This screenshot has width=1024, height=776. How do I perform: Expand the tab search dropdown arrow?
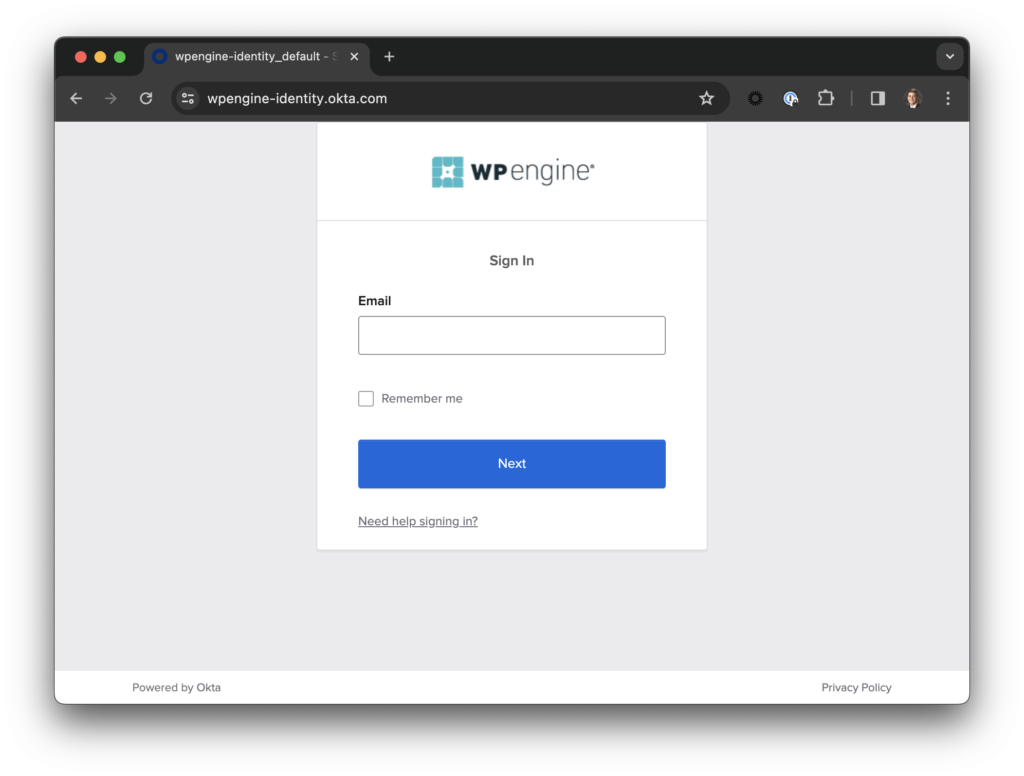click(x=950, y=57)
